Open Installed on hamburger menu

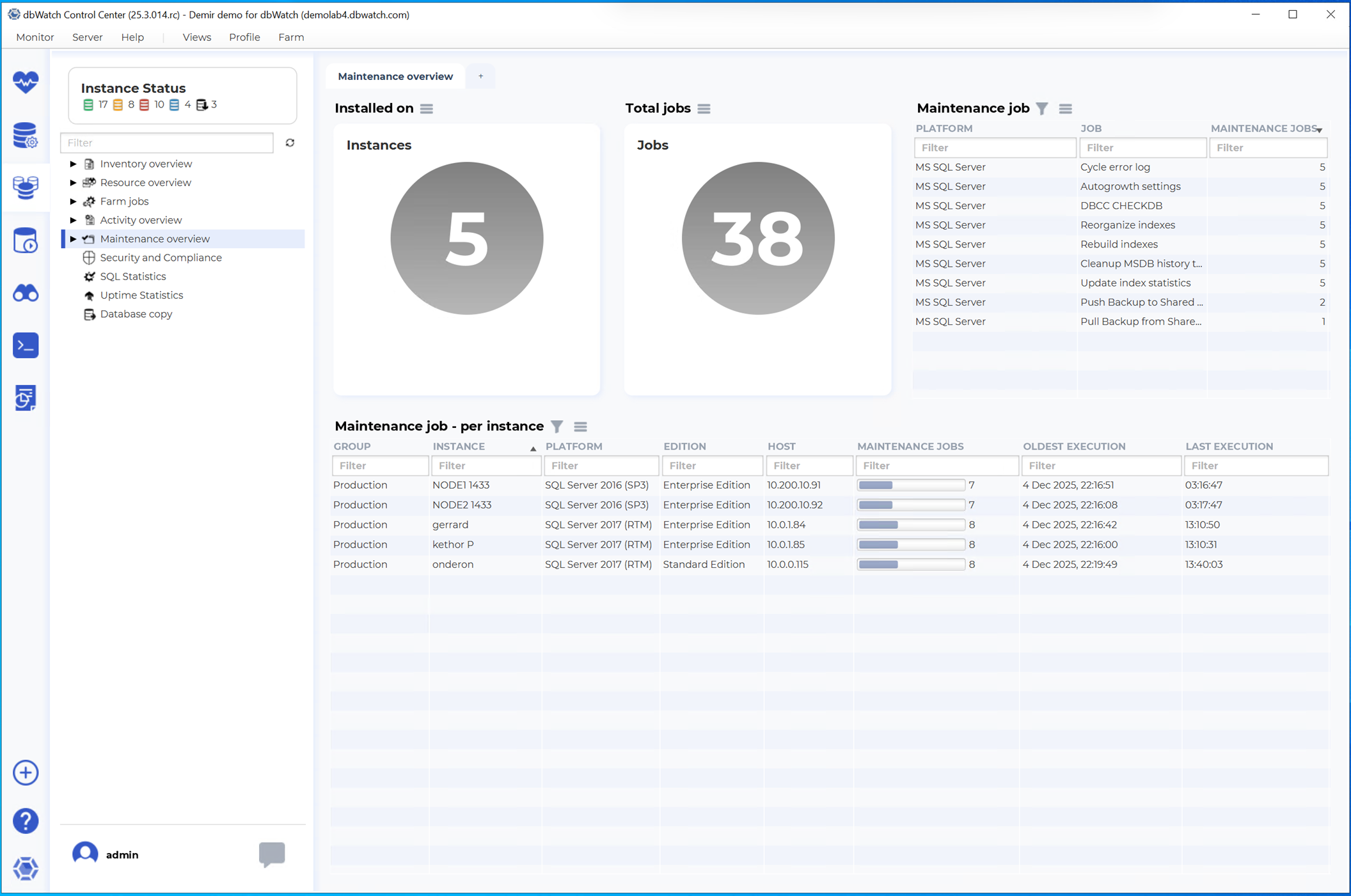click(x=427, y=109)
